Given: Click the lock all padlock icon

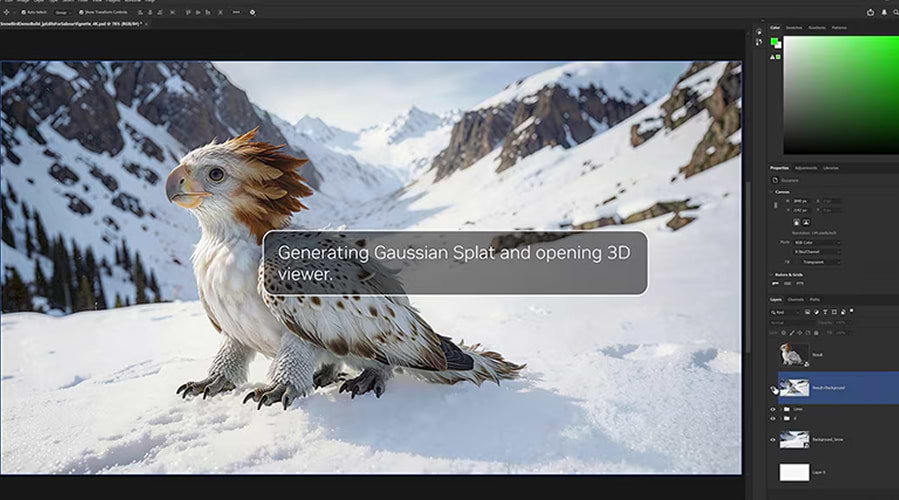Looking at the screenshot, I should 816,333.
